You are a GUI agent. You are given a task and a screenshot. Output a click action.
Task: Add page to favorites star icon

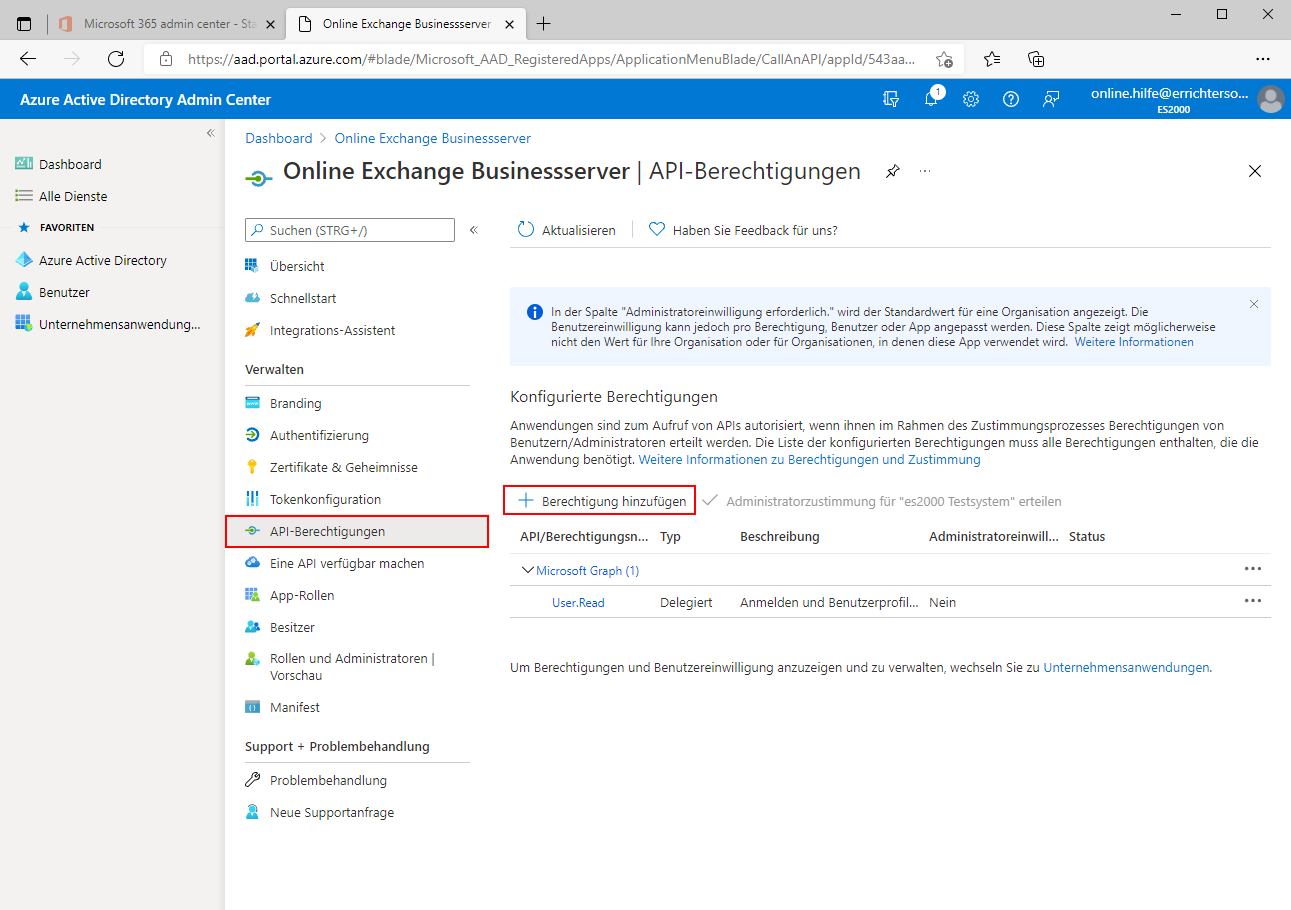click(x=944, y=59)
